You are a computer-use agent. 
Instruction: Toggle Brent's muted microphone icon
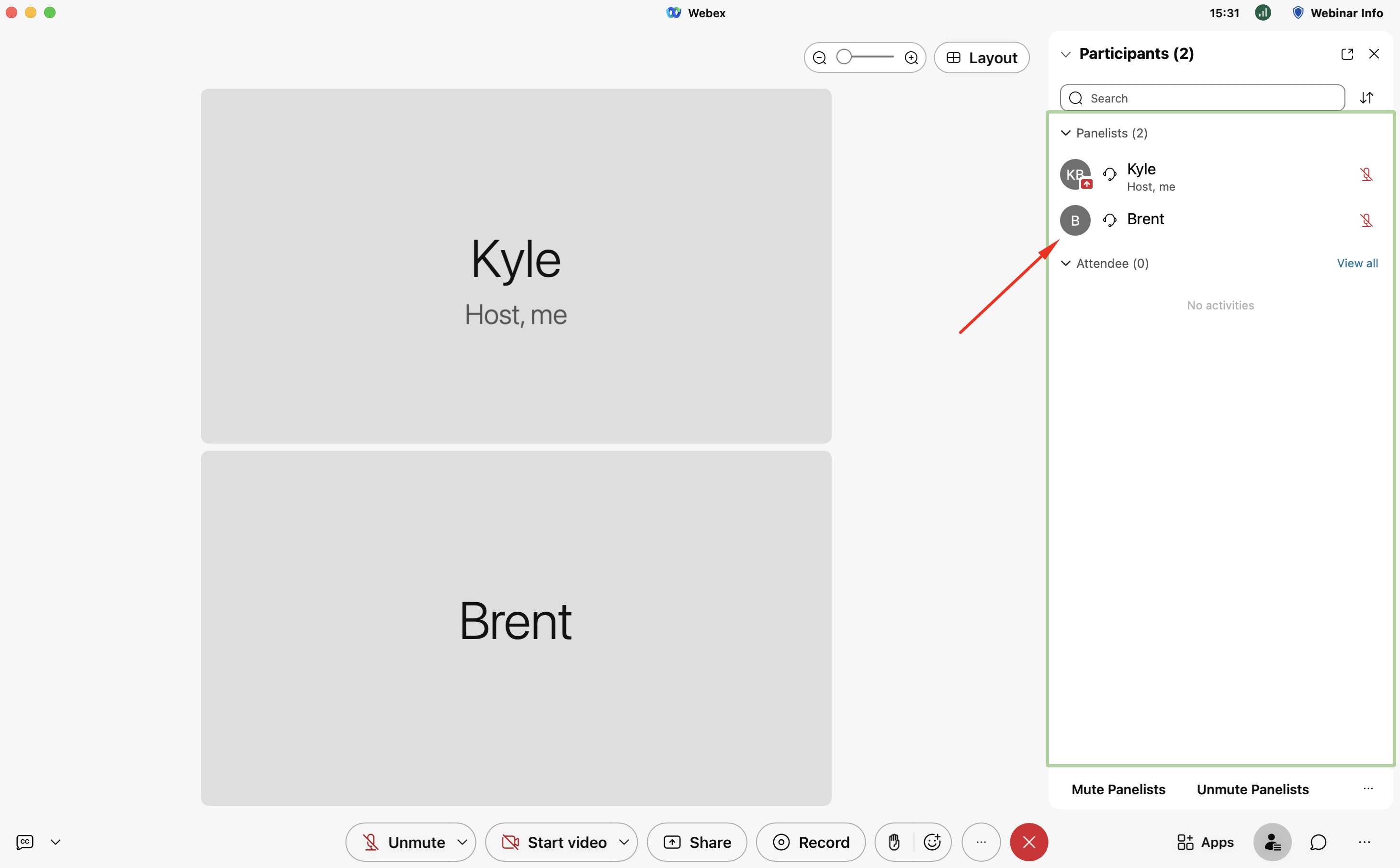coord(1366,220)
